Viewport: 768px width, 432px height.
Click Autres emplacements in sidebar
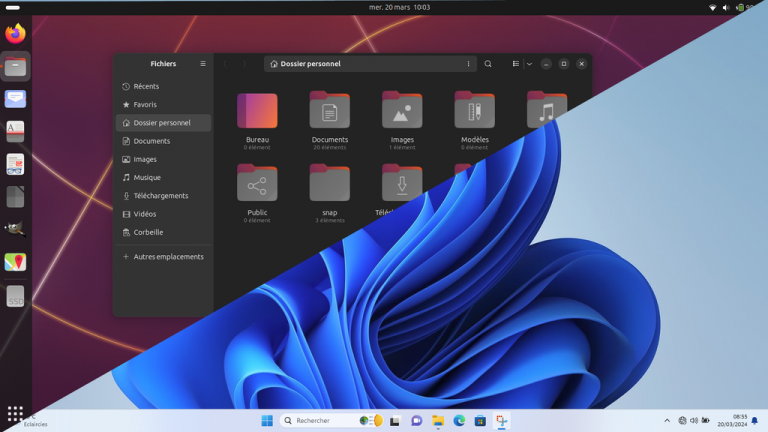168,257
